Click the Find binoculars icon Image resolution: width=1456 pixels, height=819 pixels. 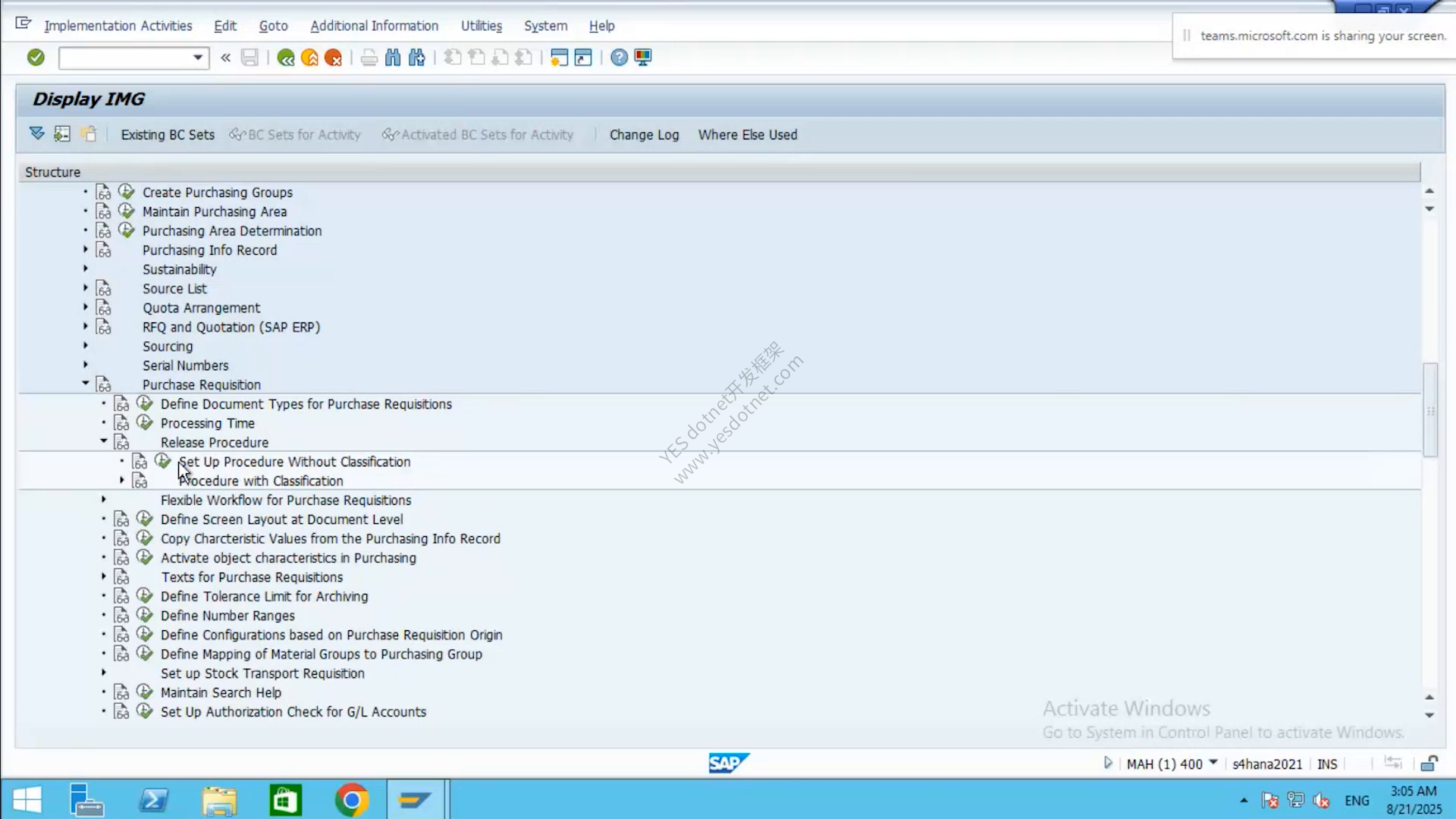point(393,58)
